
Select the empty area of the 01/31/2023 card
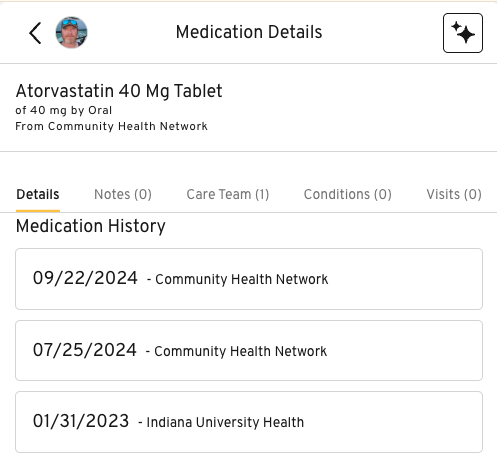point(393,422)
